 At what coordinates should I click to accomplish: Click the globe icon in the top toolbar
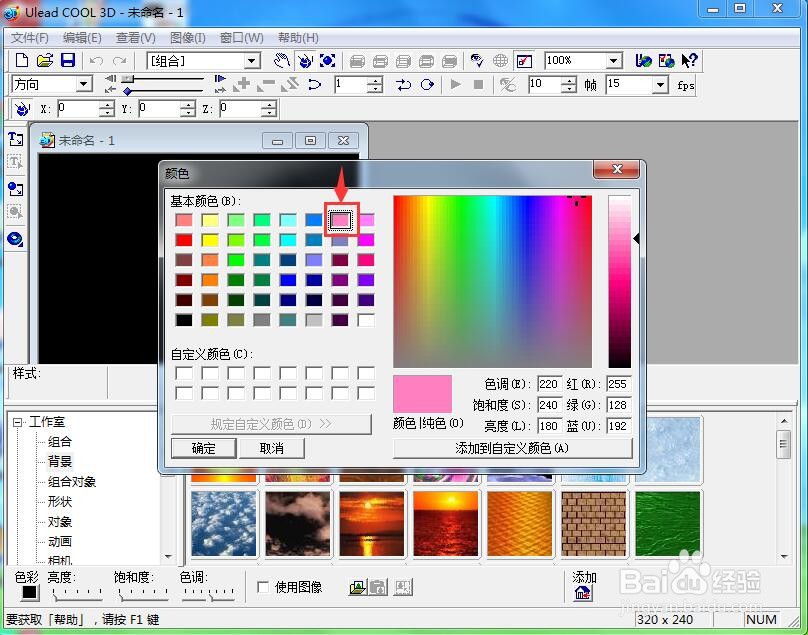tap(500, 60)
